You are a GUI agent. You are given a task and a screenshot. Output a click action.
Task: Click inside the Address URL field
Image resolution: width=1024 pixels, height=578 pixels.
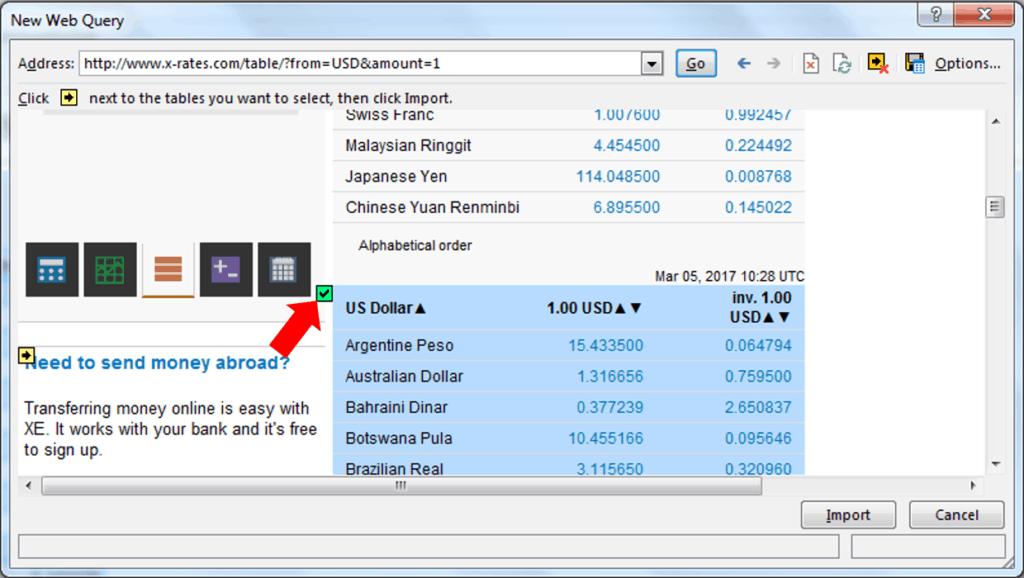[x=360, y=63]
